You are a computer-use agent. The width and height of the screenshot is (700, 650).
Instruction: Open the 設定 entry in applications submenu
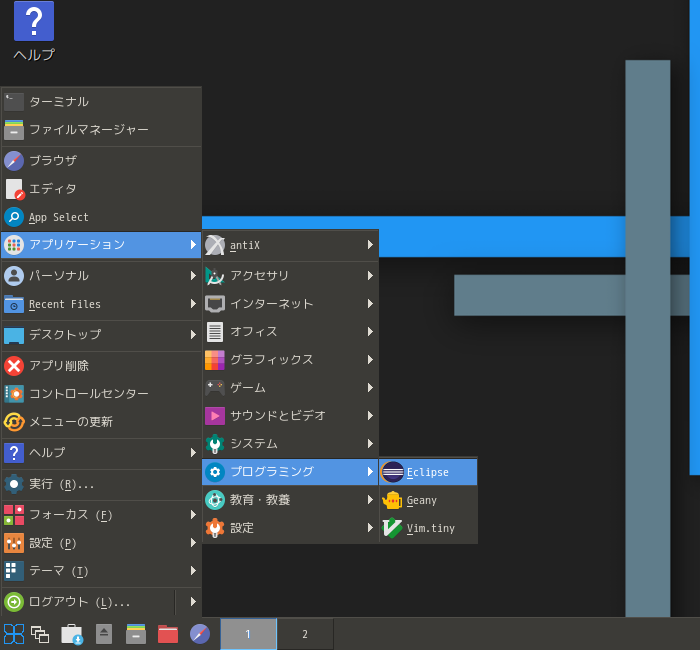291,528
